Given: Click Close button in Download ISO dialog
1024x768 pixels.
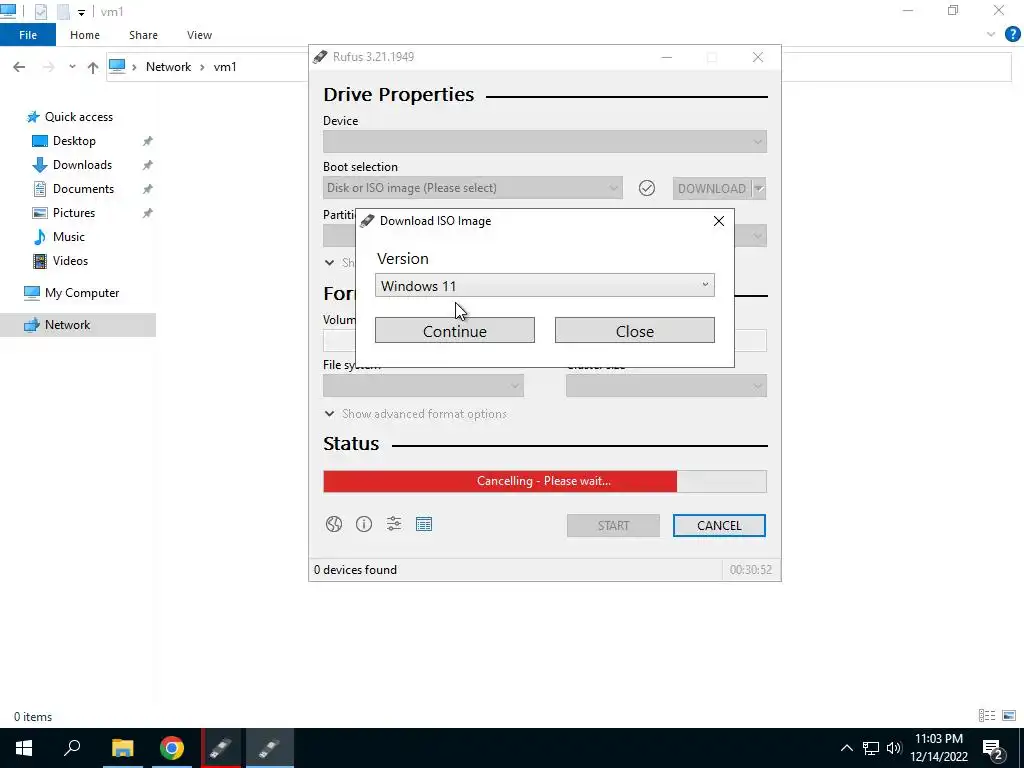Looking at the screenshot, I should click(635, 330).
